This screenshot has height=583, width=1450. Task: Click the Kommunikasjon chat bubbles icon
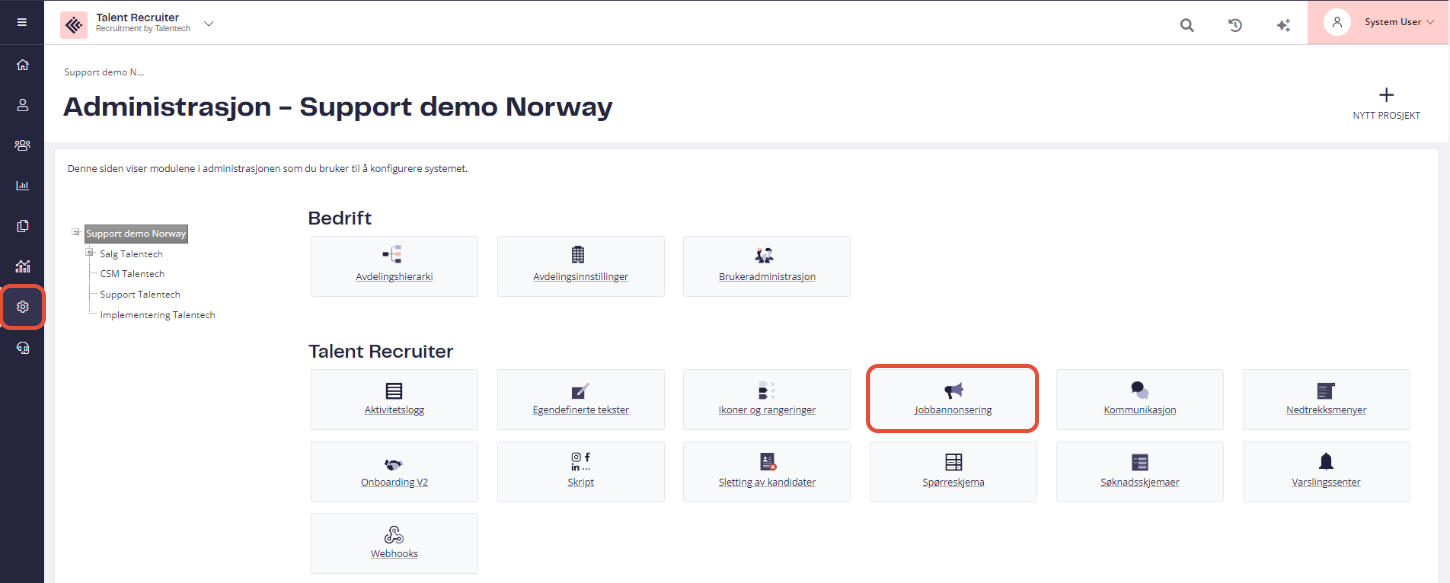[1139, 390]
